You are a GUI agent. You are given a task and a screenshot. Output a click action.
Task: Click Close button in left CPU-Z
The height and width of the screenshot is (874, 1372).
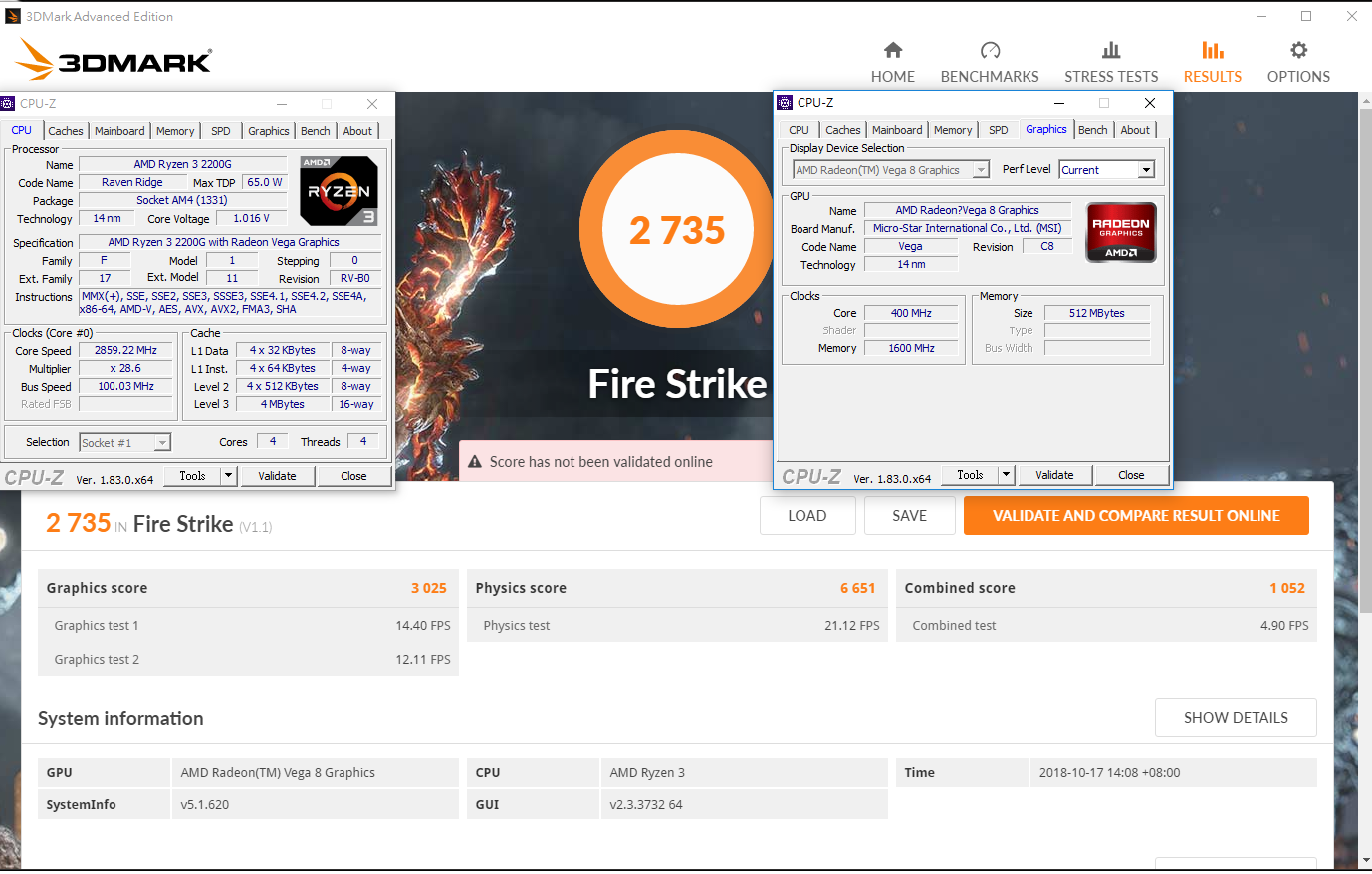353,476
